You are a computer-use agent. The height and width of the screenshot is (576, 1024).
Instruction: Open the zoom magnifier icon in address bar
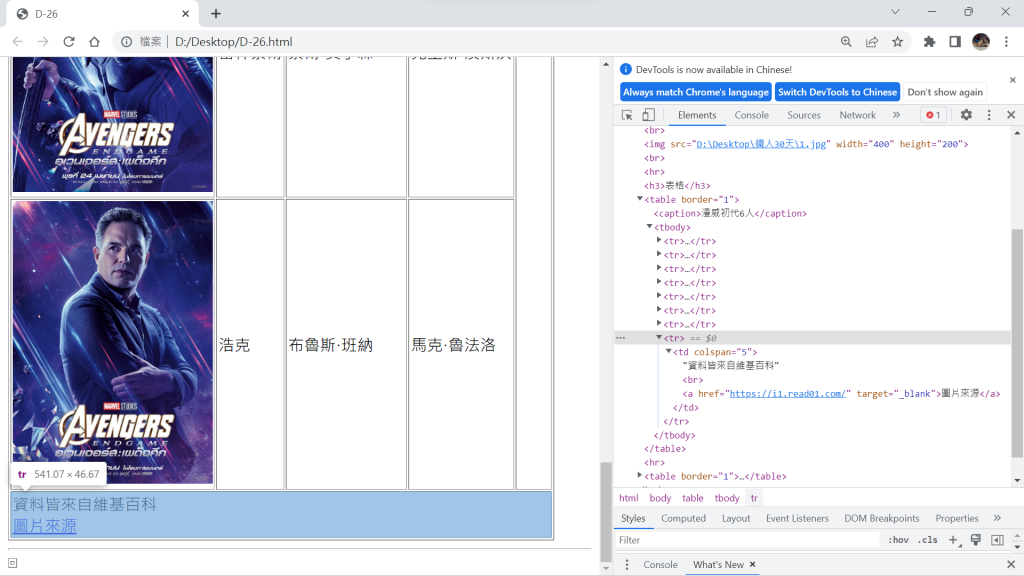point(846,42)
